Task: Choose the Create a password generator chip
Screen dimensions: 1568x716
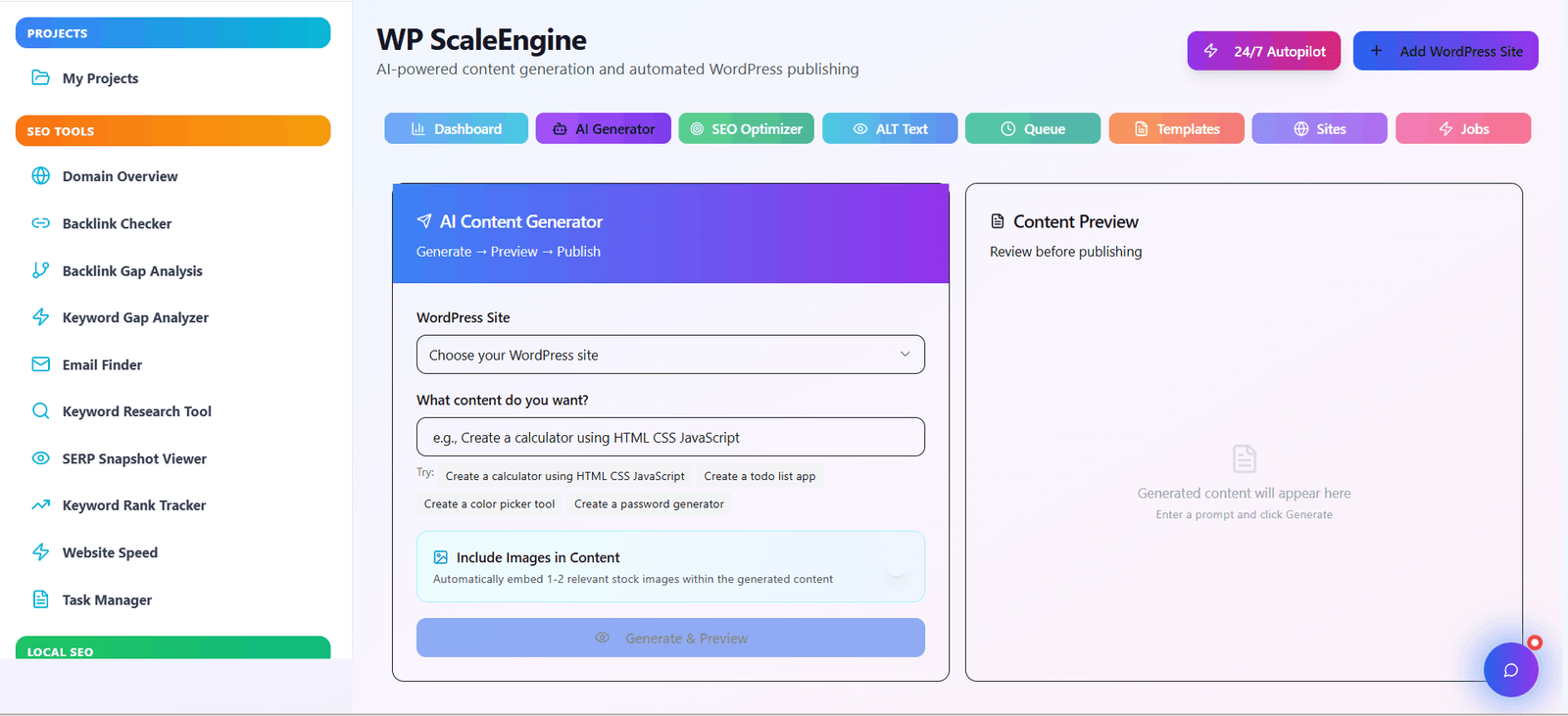Action: click(649, 503)
